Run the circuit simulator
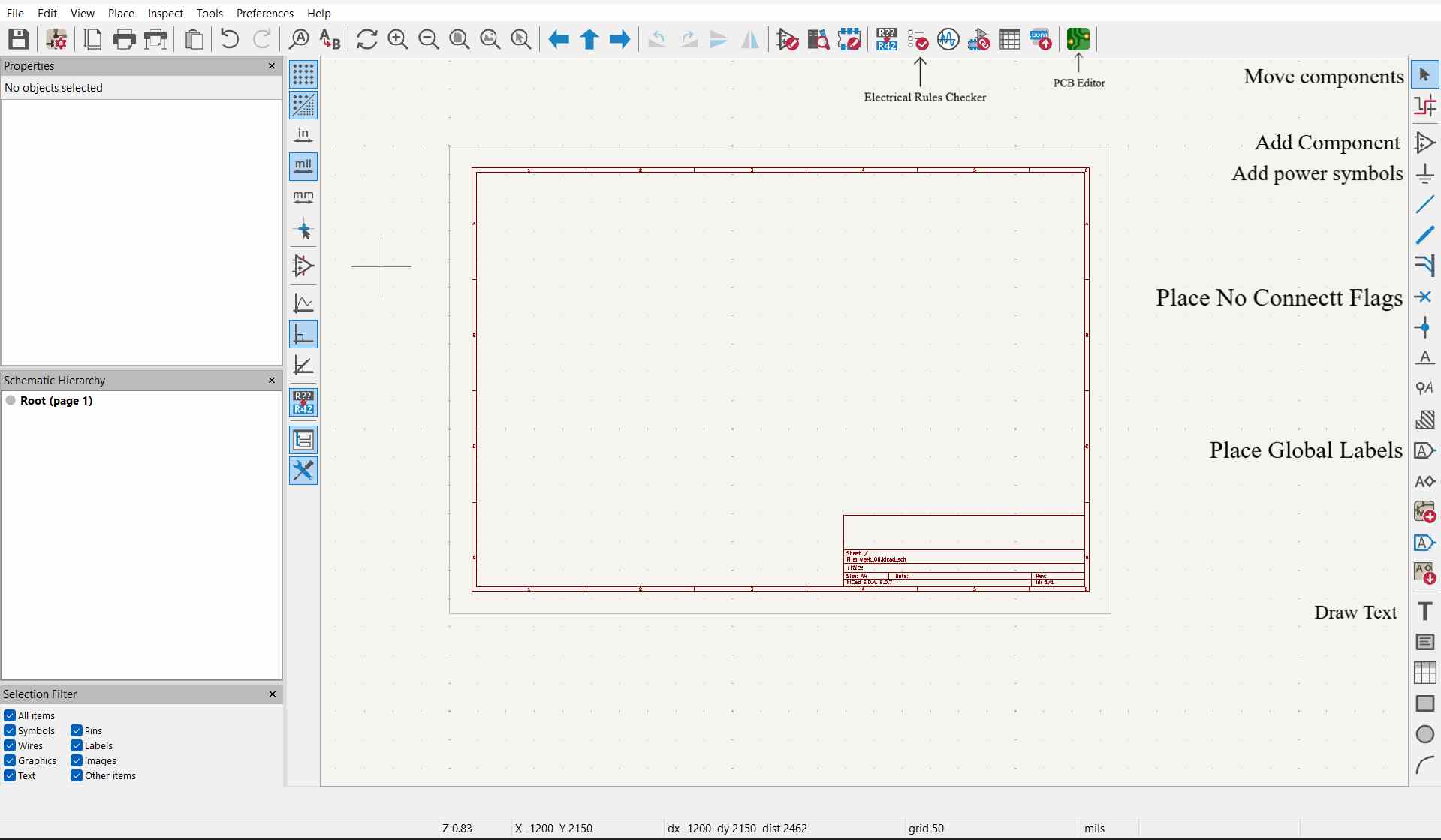 [948, 39]
